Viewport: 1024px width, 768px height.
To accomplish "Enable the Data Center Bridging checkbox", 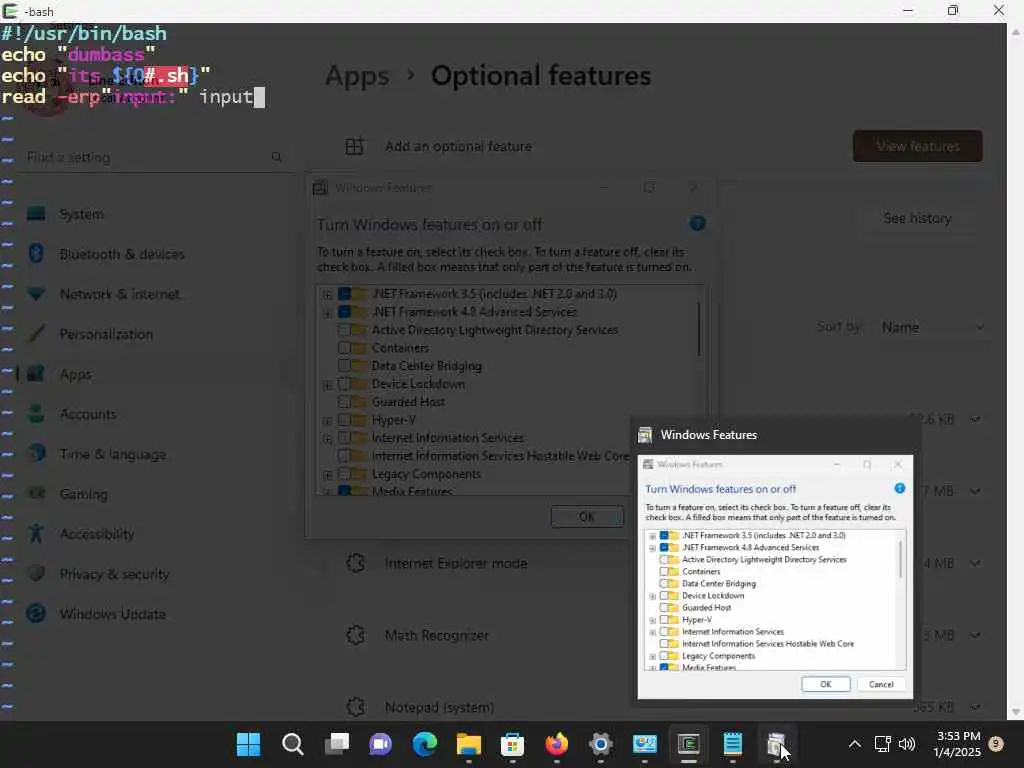I will click(x=344, y=366).
